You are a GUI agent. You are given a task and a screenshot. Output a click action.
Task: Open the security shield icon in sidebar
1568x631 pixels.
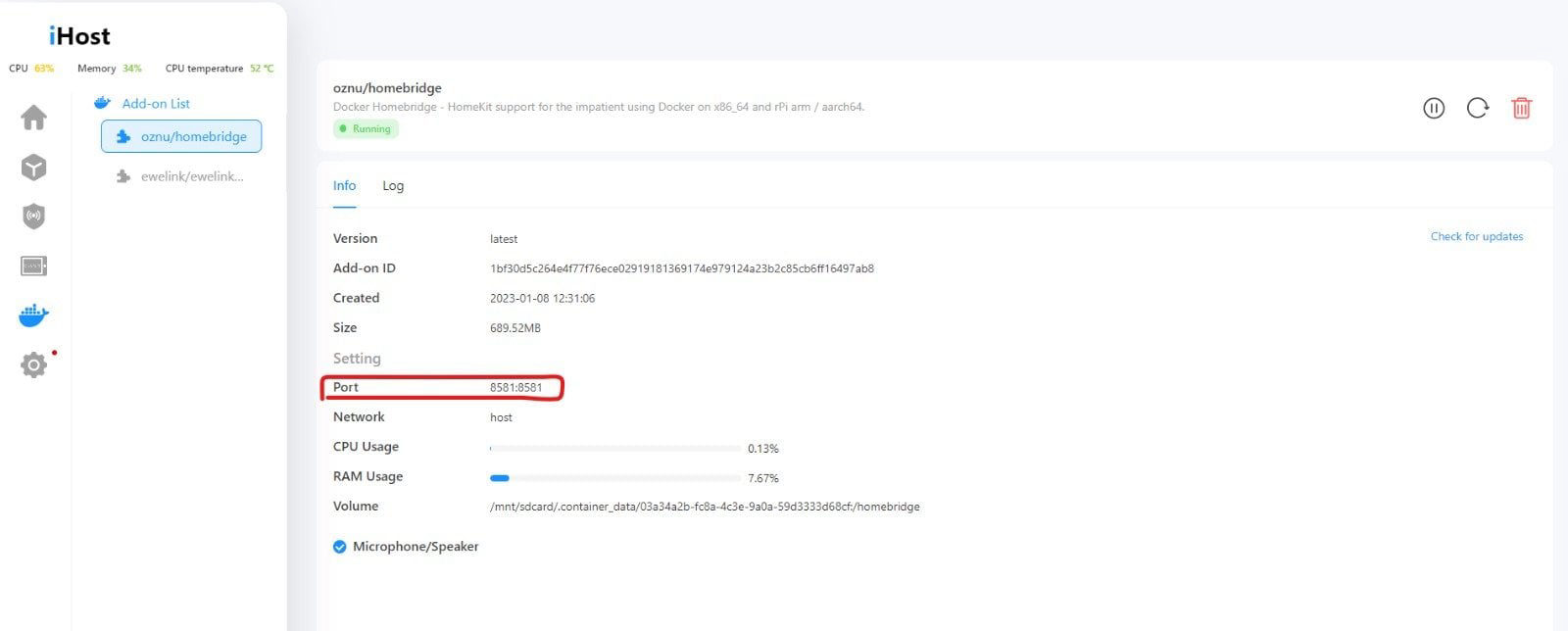tap(33, 217)
